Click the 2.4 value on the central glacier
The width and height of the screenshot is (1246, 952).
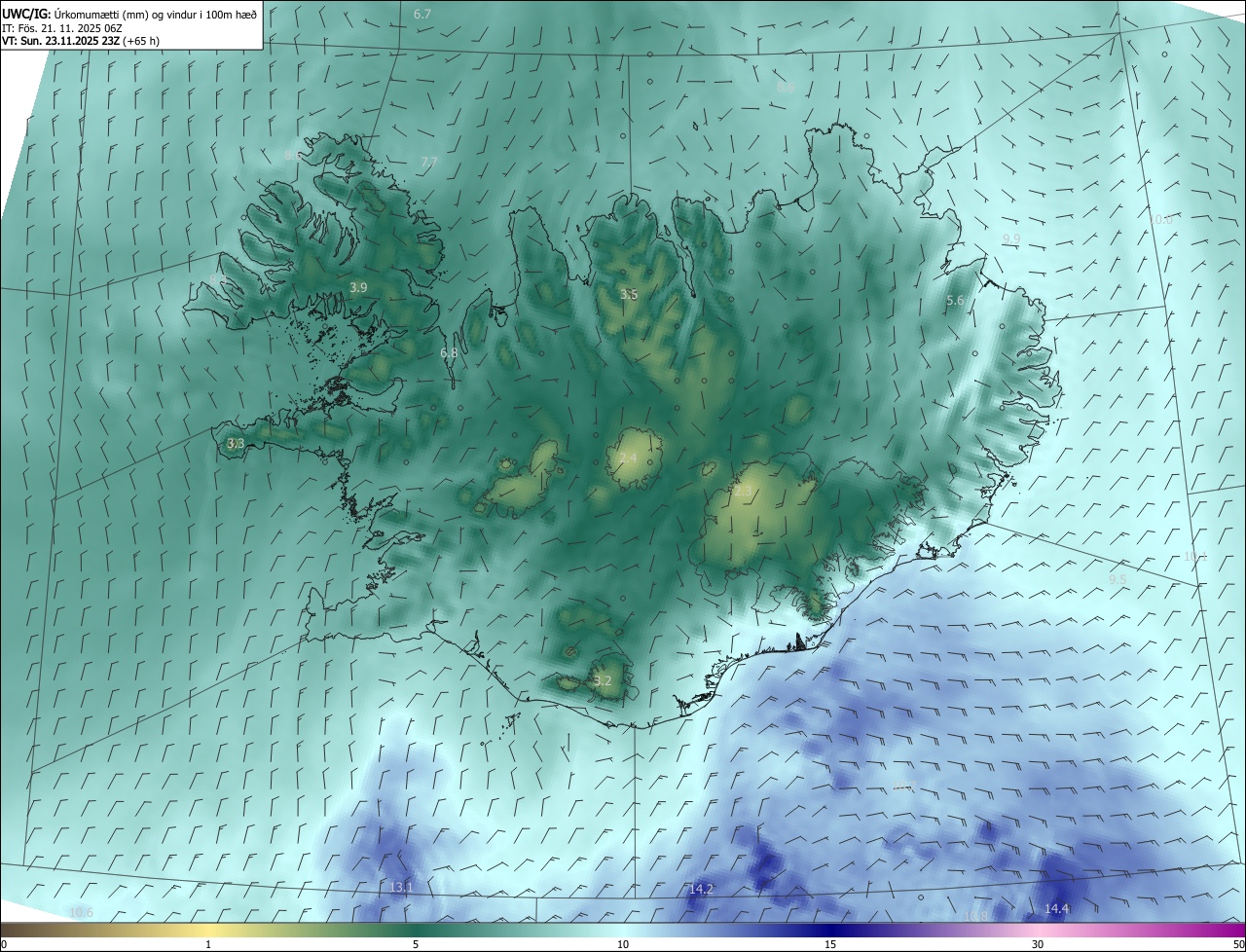pyautogui.click(x=628, y=458)
